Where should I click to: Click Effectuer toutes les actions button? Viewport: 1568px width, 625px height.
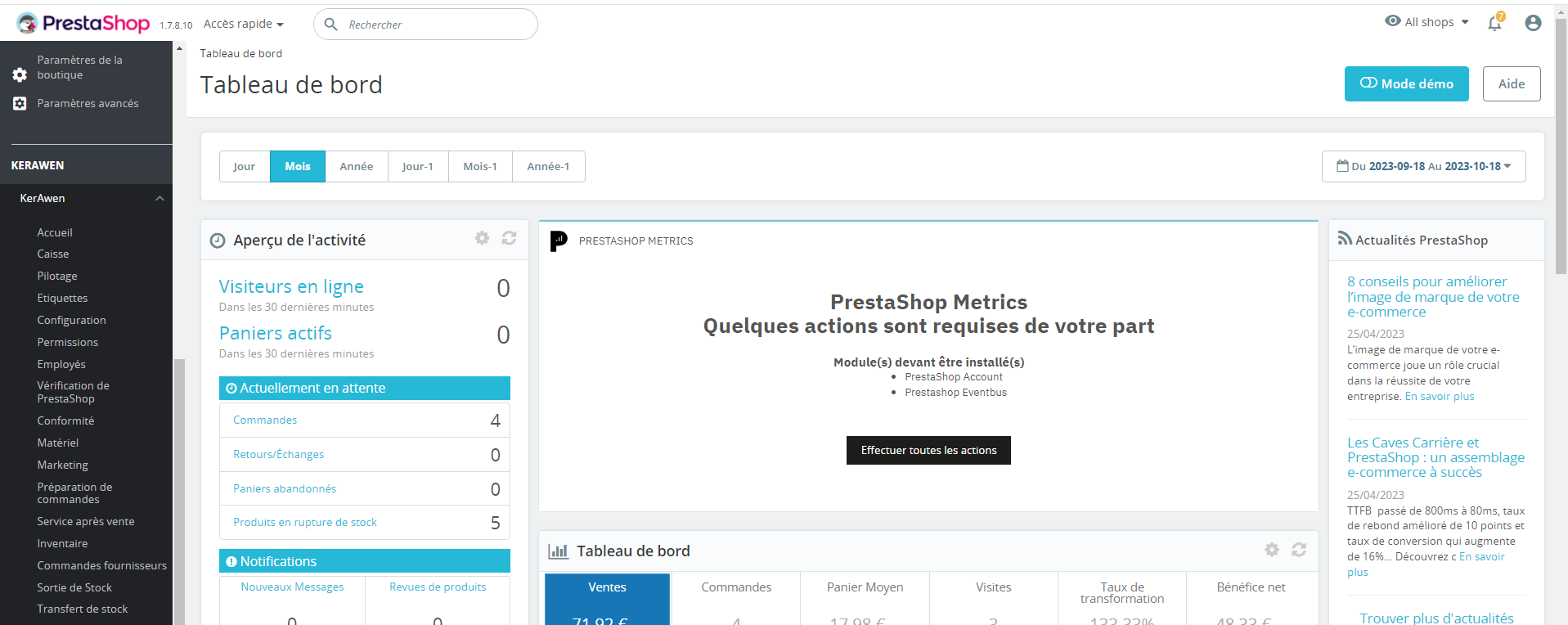[x=928, y=450]
